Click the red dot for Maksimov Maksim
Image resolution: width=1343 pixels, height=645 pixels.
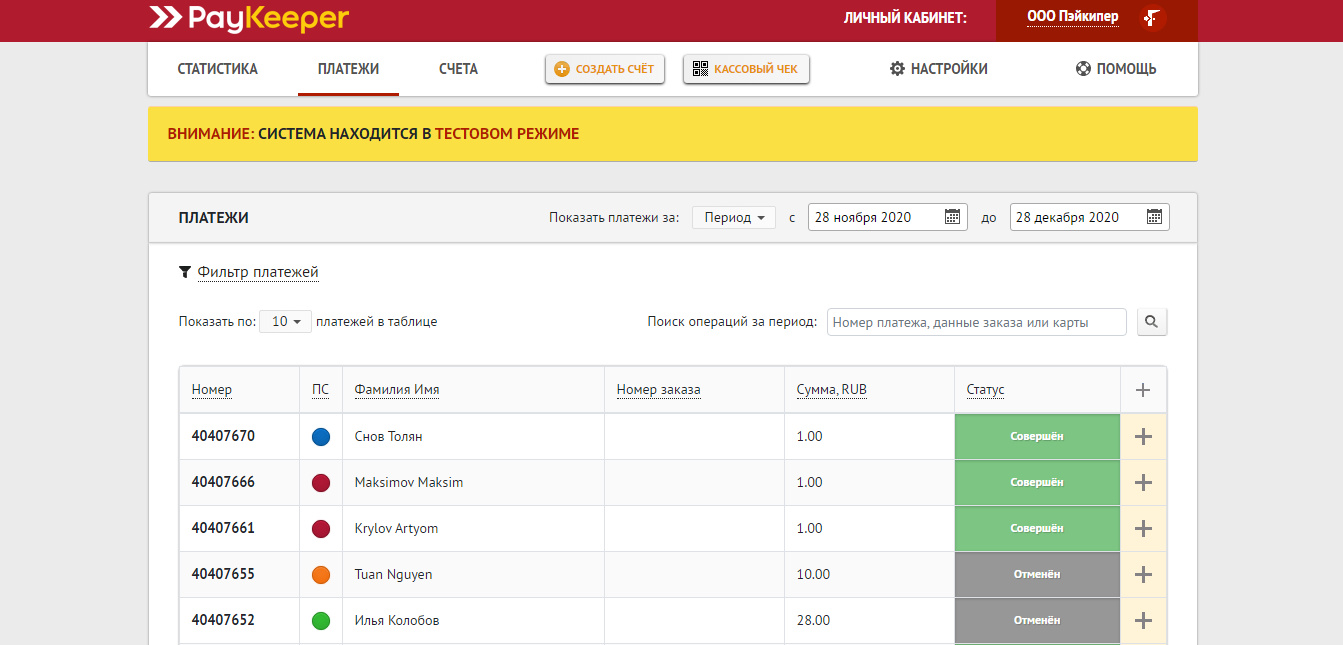(321, 483)
